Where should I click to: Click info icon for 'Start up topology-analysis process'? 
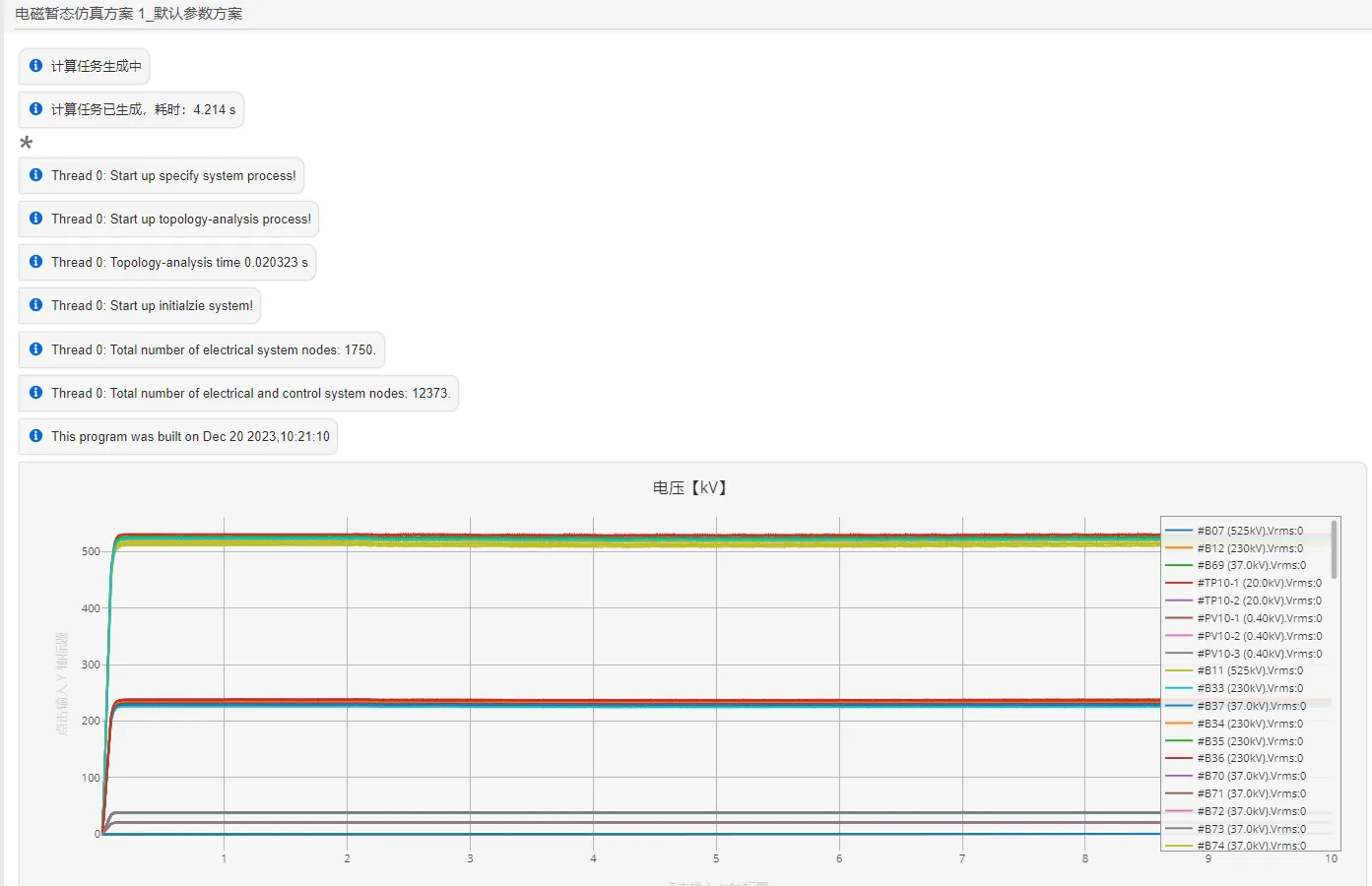pyautogui.click(x=36, y=219)
